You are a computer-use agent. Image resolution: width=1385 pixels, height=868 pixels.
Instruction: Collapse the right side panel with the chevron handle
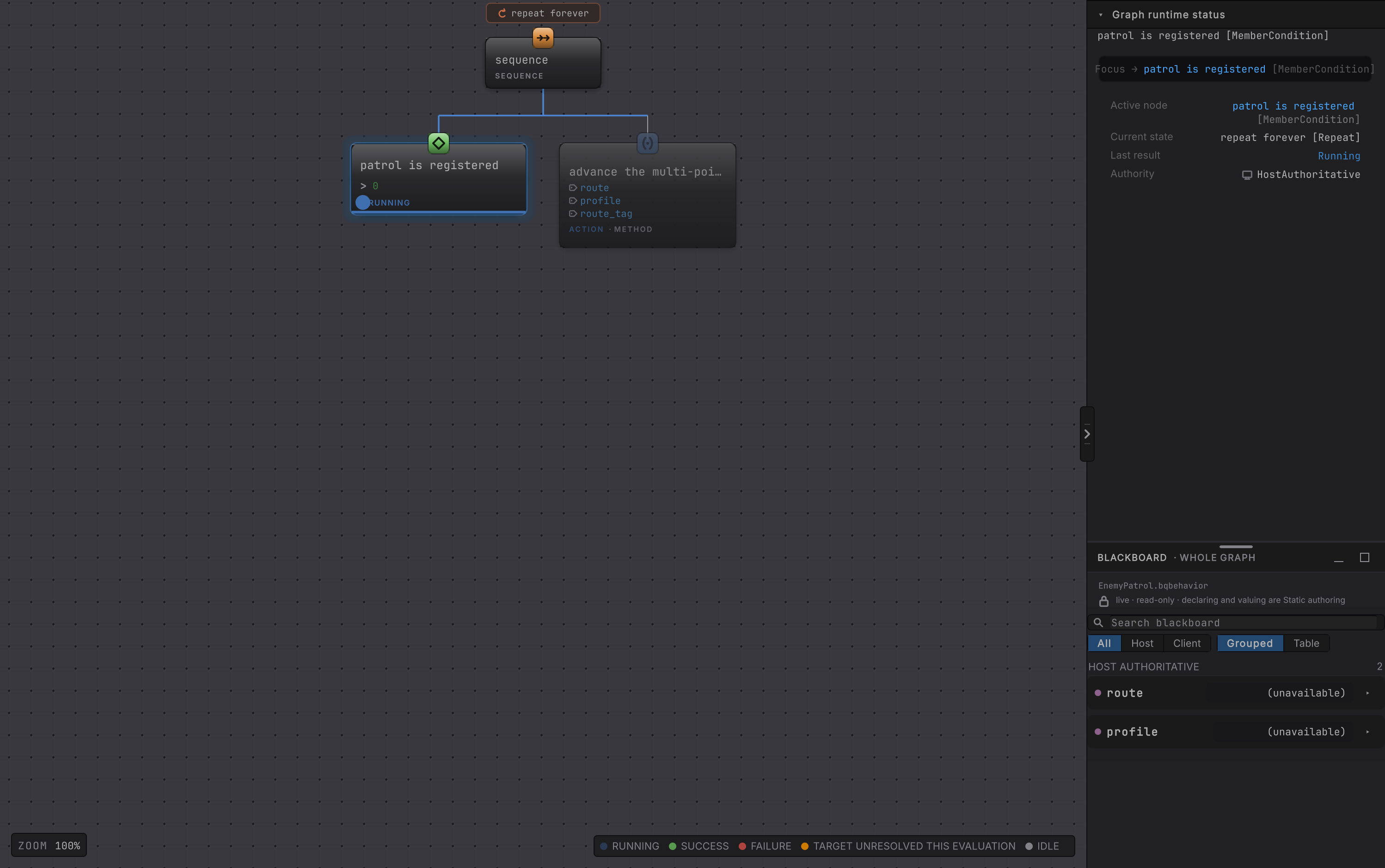[1086, 434]
